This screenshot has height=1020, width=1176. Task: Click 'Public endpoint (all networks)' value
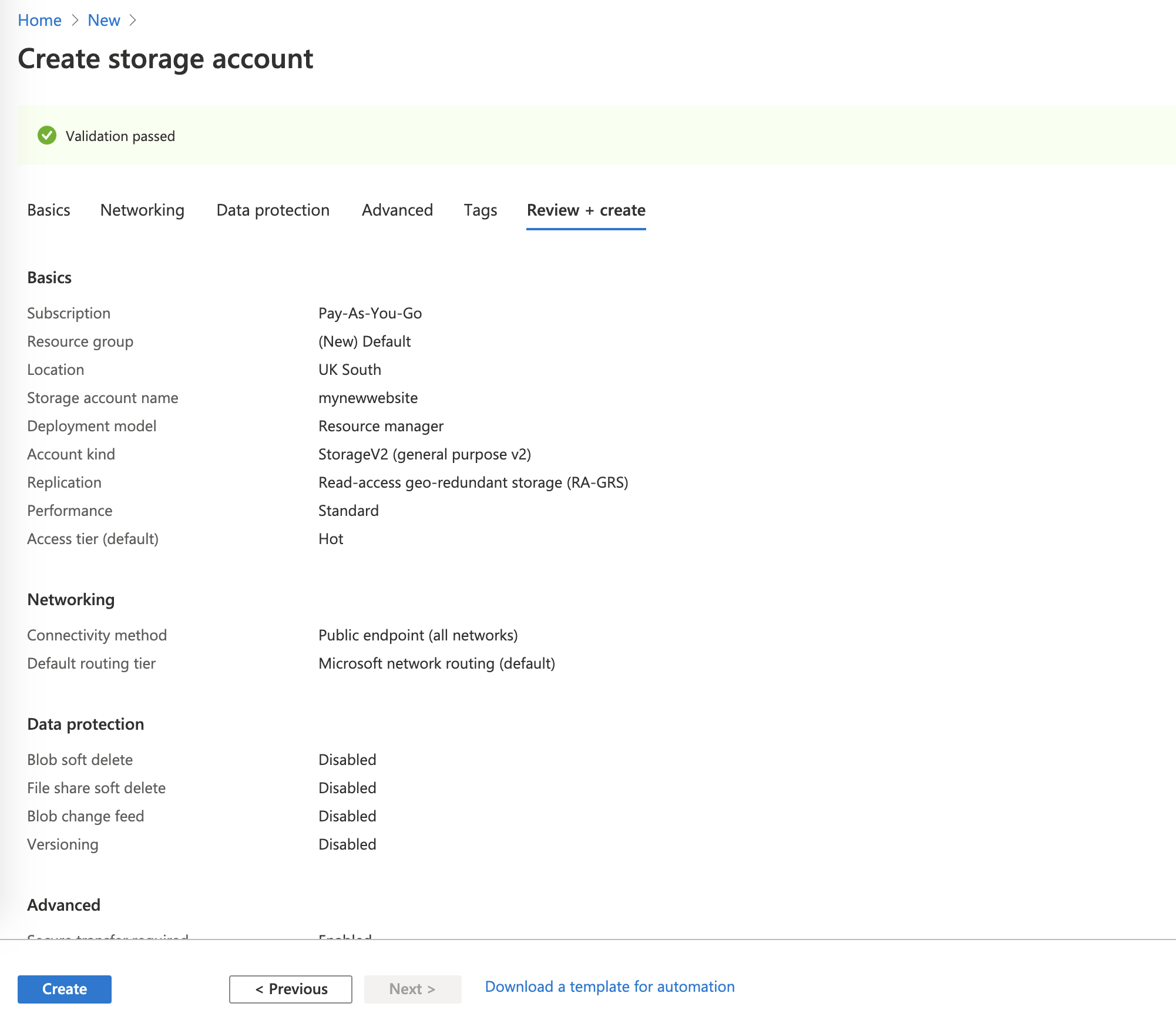pos(418,635)
